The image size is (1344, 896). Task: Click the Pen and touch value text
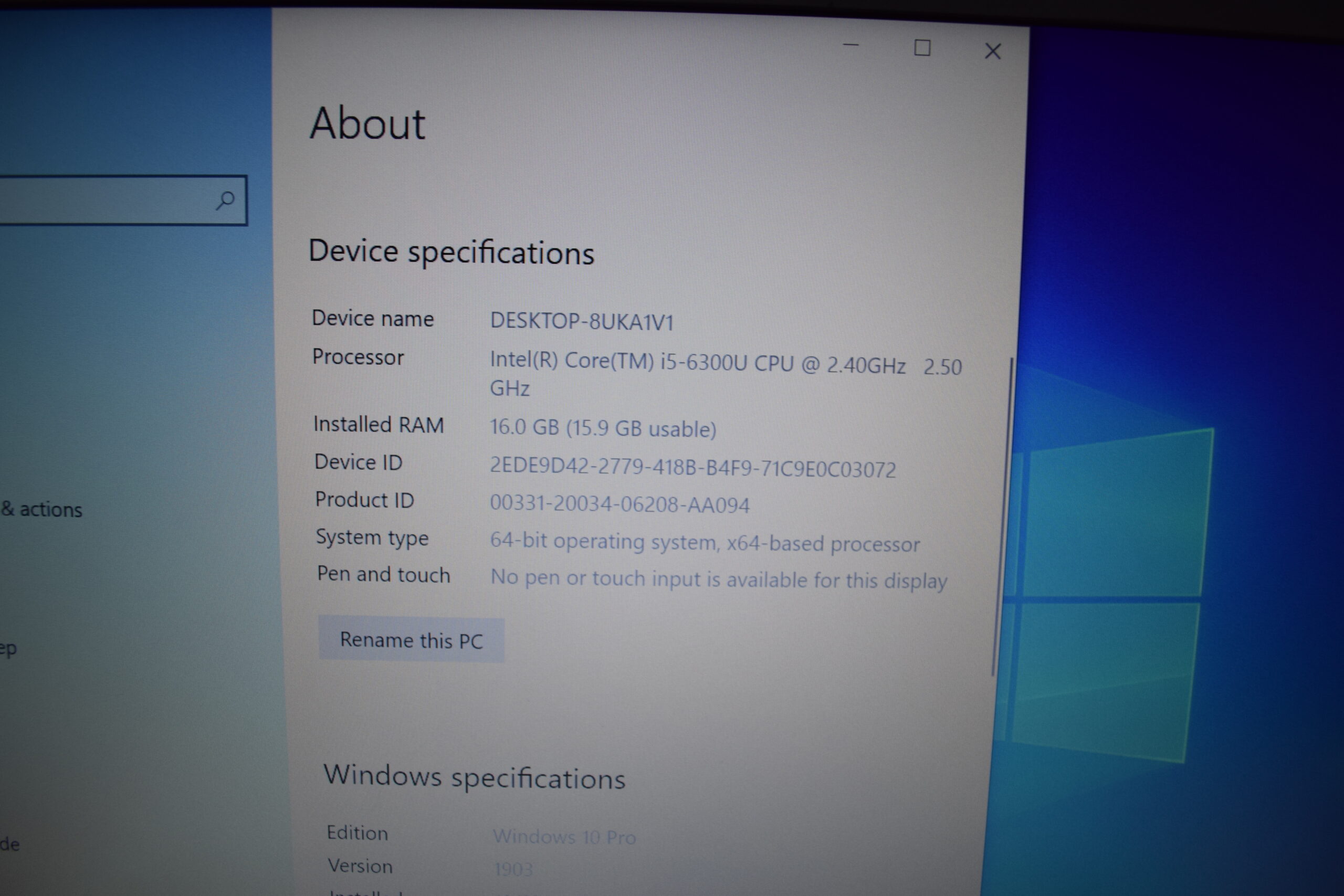click(718, 579)
